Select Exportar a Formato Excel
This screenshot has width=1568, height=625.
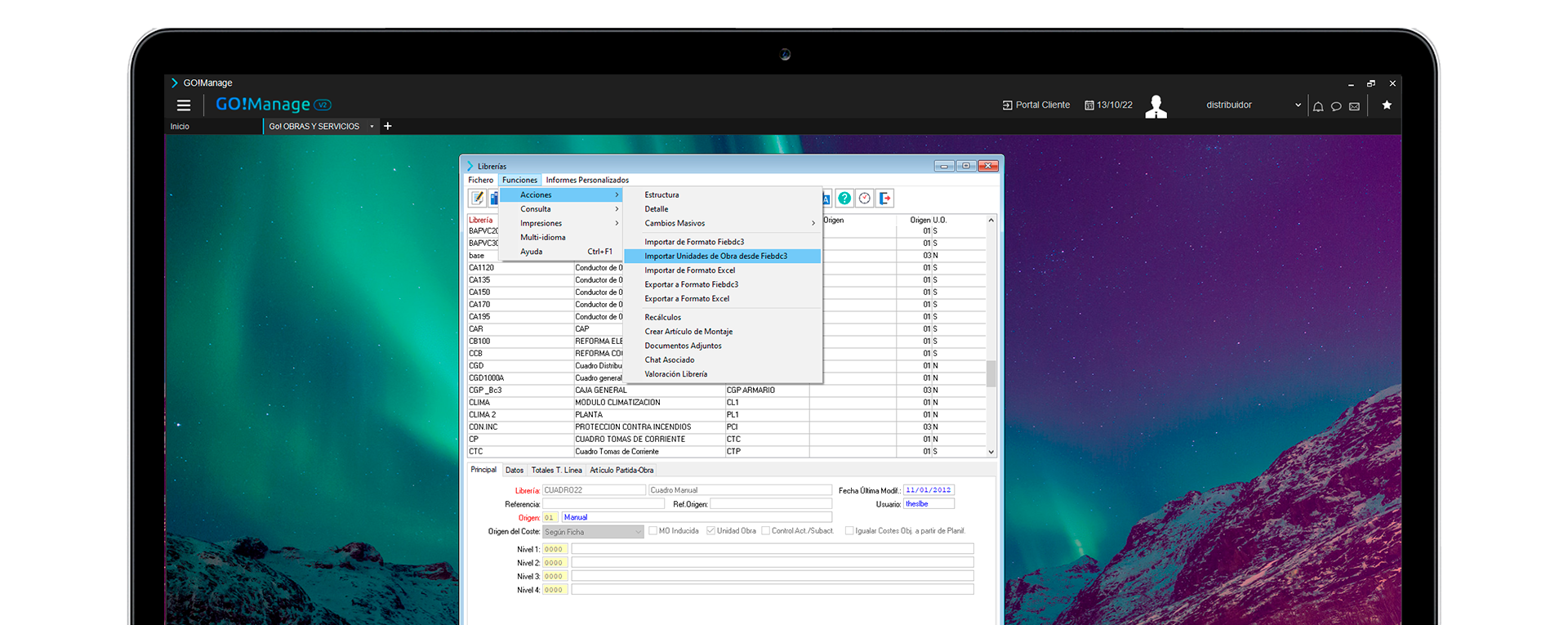tap(723, 299)
